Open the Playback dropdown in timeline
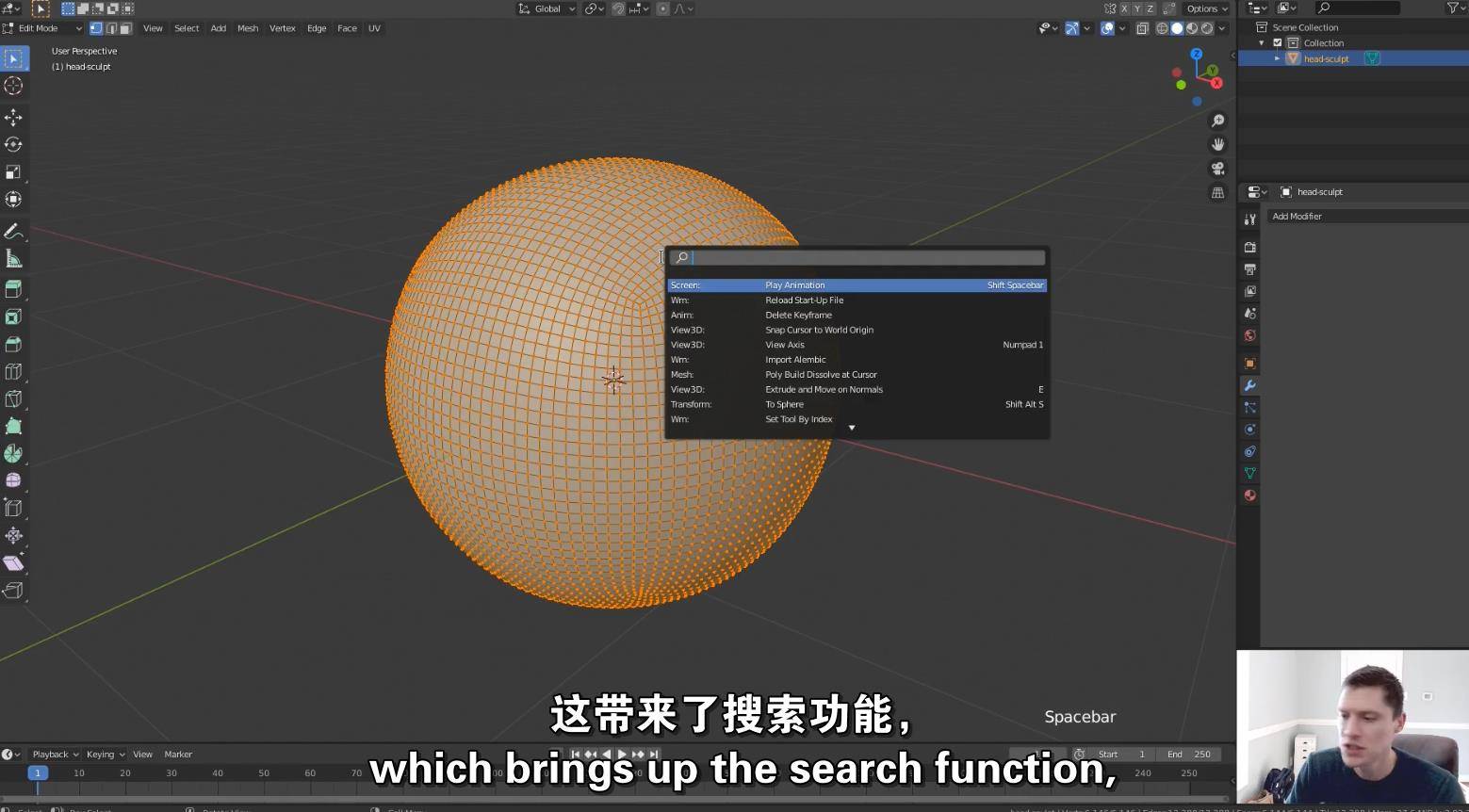 tap(54, 755)
